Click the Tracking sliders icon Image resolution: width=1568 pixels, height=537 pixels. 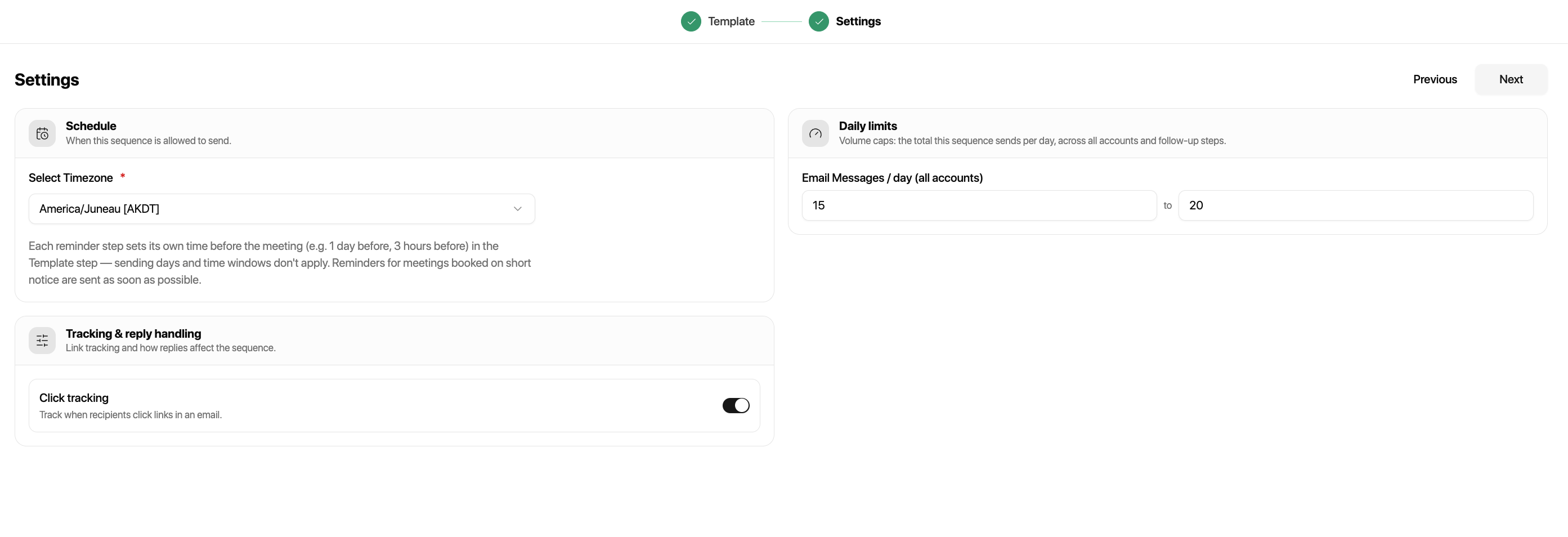coord(42,341)
